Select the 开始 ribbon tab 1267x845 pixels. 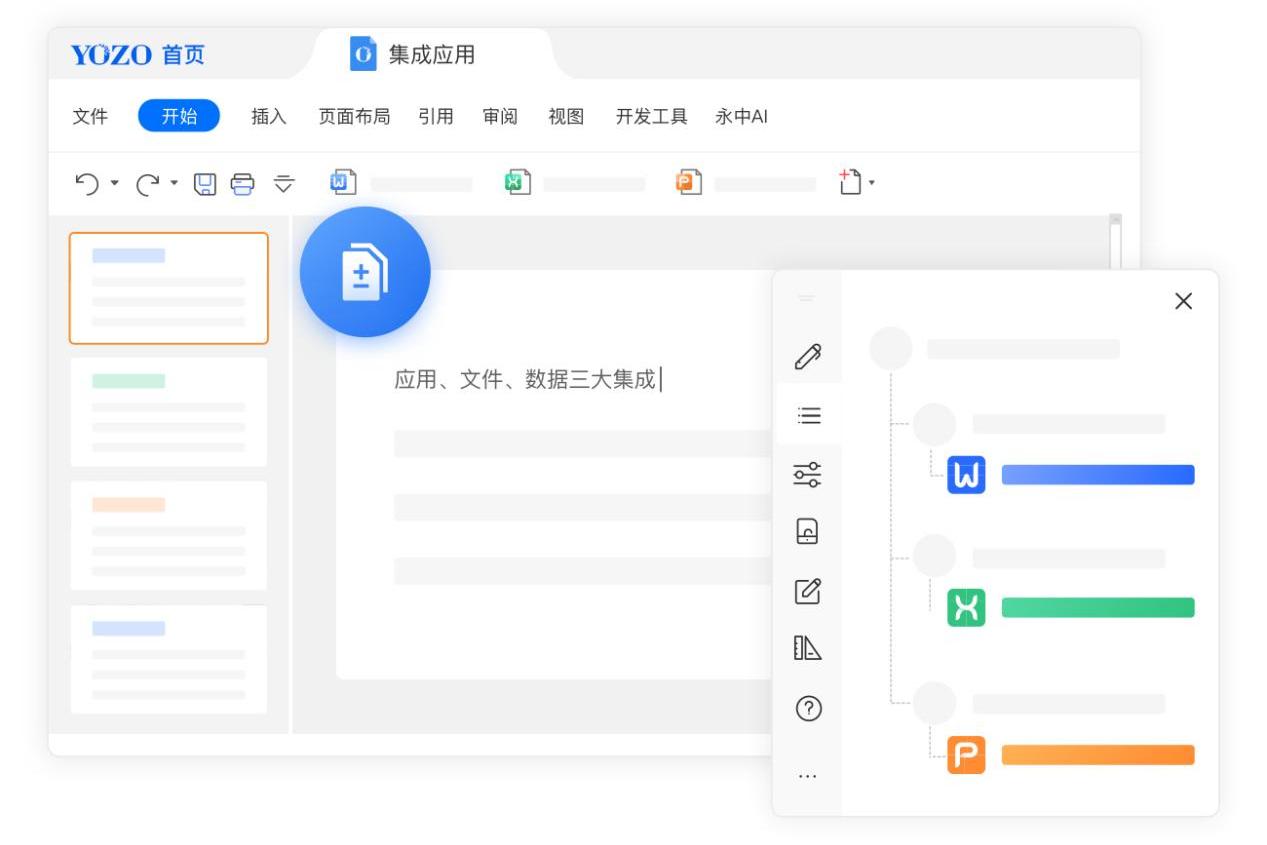179,117
